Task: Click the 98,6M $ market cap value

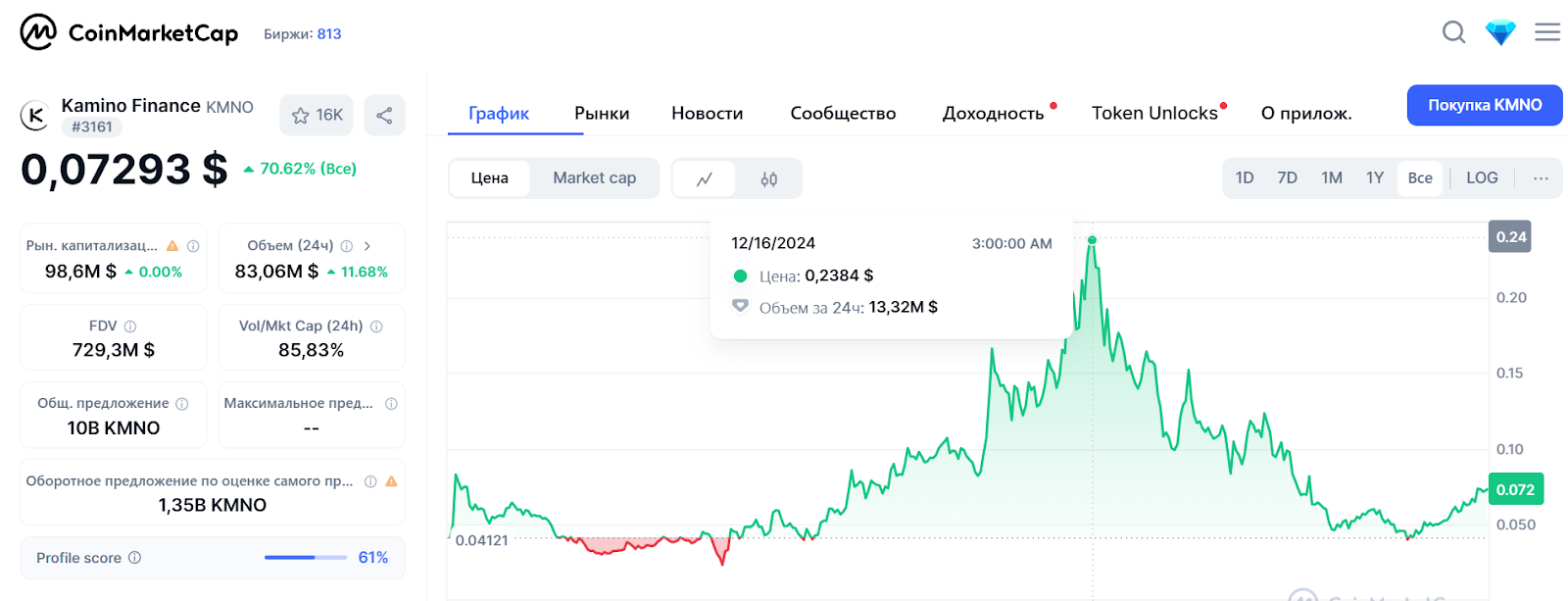Action: [x=80, y=272]
